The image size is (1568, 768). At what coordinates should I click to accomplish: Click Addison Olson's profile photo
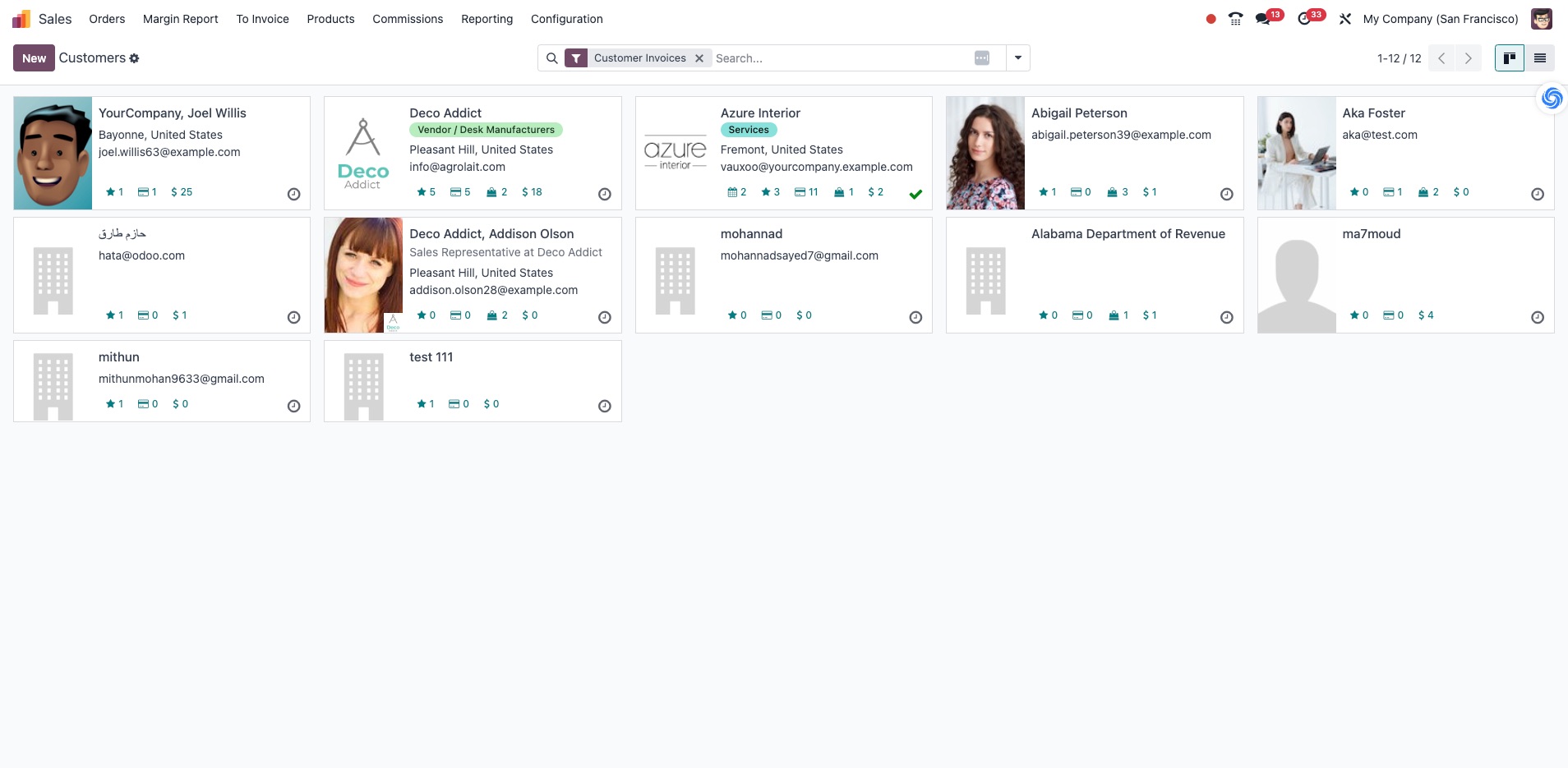363,275
